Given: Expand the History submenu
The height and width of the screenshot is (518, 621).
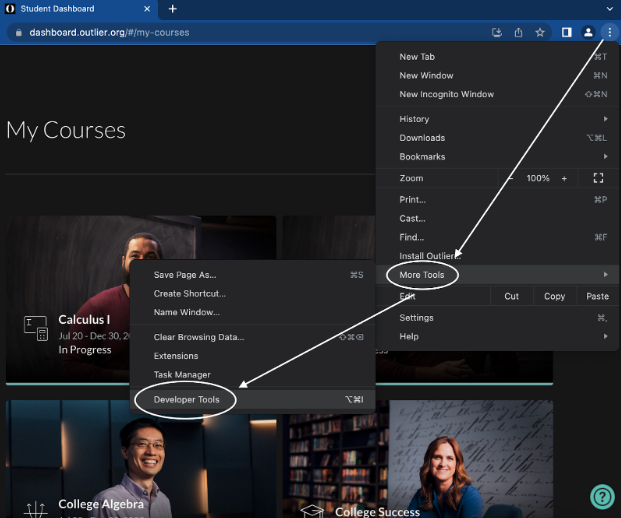Looking at the screenshot, I should pyautogui.click(x=497, y=119).
